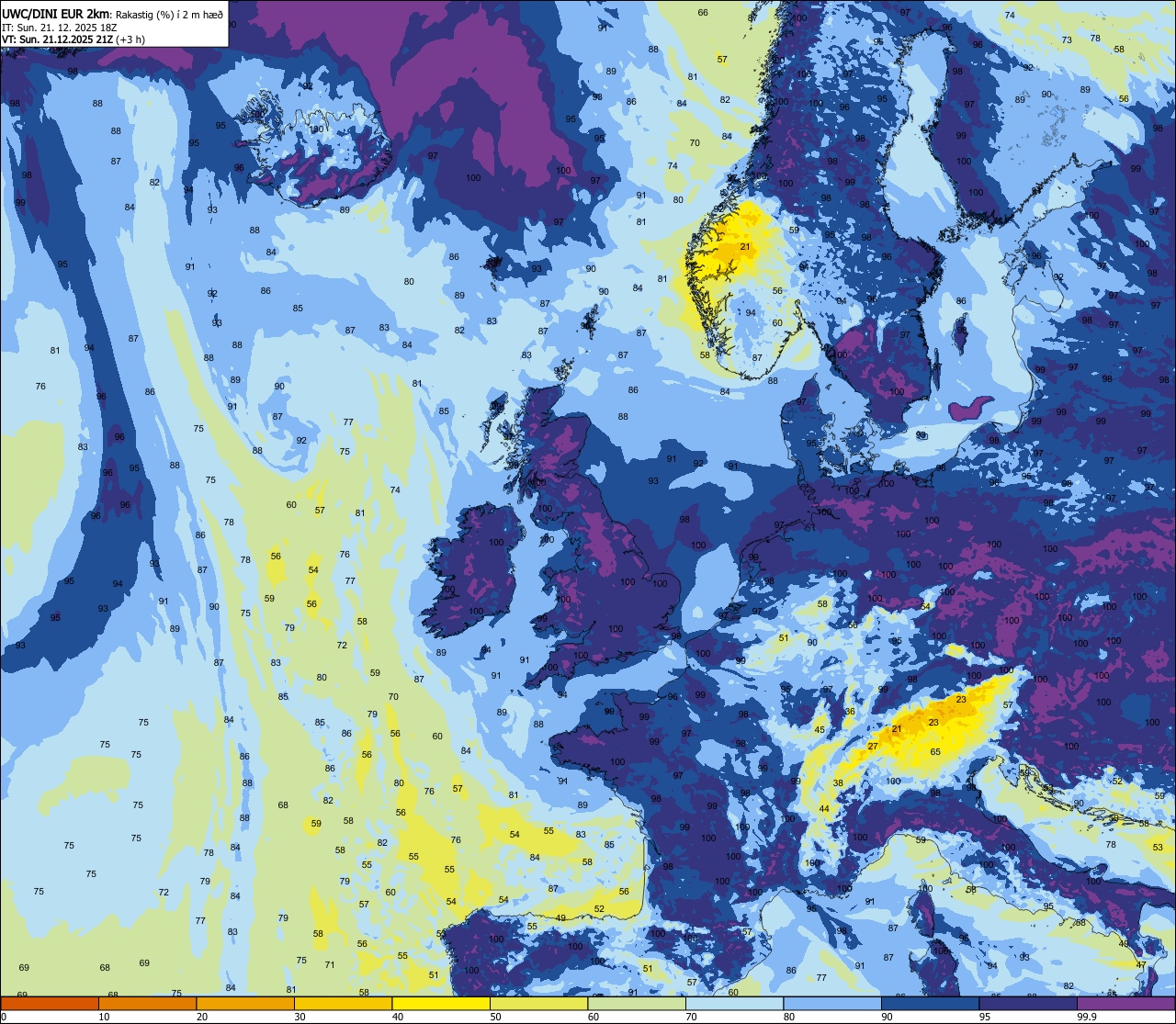Click the dark navy 95–99.9 legend swatch
Image resolution: width=1176 pixels, height=1024 pixels.
click(1028, 1003)
